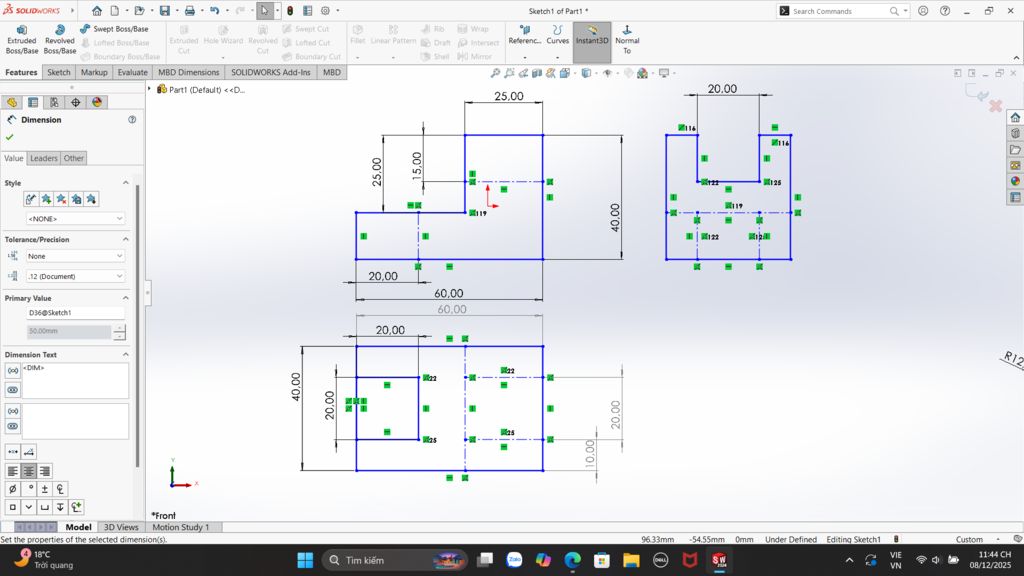Click the Home icon in the title toolbar
Viewport: 1024px width, 576px height.
point(97,10)
